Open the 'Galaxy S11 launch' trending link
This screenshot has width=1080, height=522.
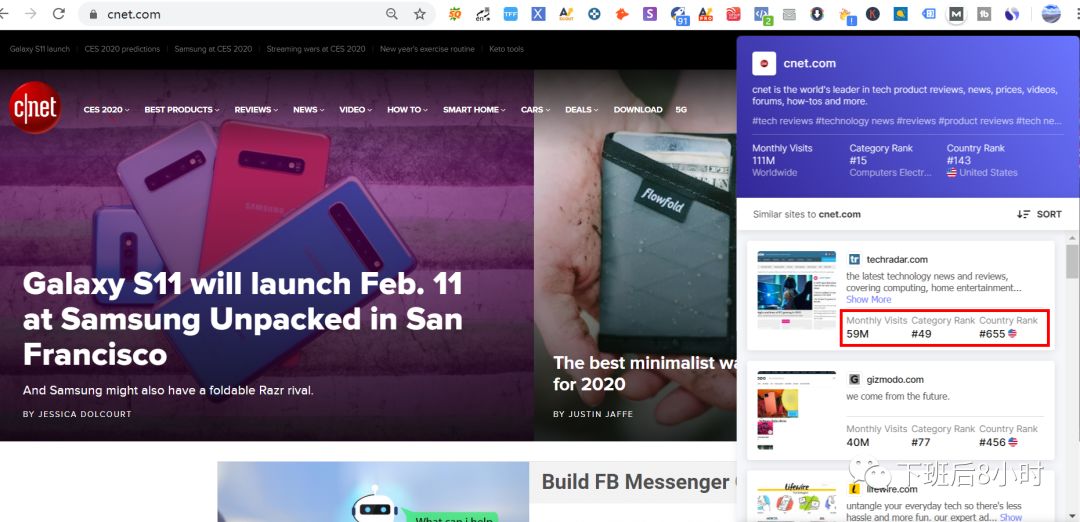[x=40, y=49]
